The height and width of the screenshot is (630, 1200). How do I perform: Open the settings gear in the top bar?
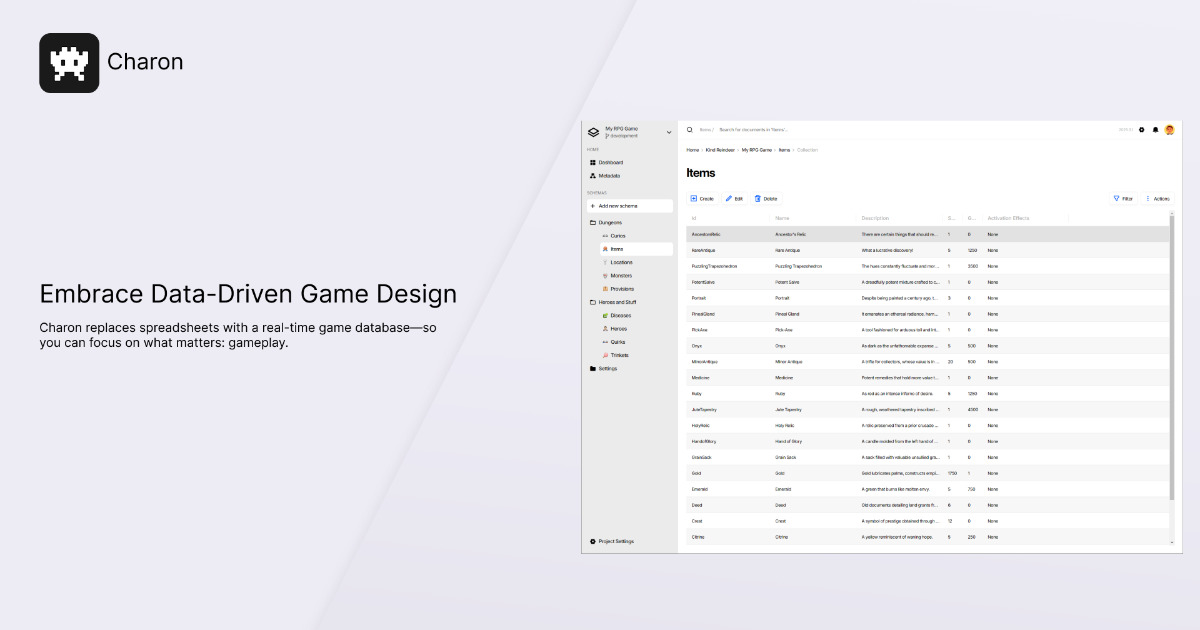tap(1141, 129)
